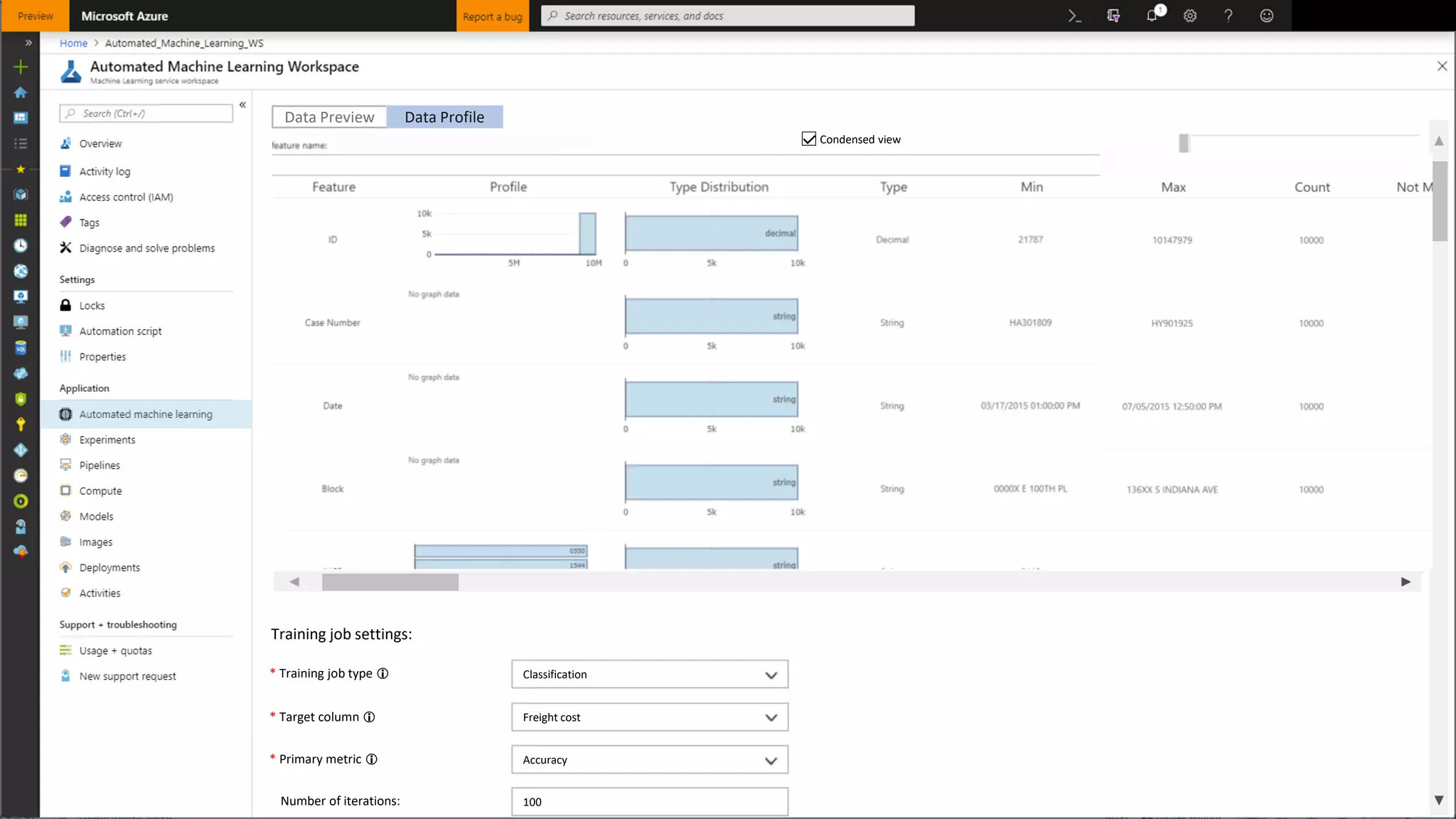Viewport: 1456px width, 819px height.
Task: Click primary metric info icon
Action: coord(371,759)
